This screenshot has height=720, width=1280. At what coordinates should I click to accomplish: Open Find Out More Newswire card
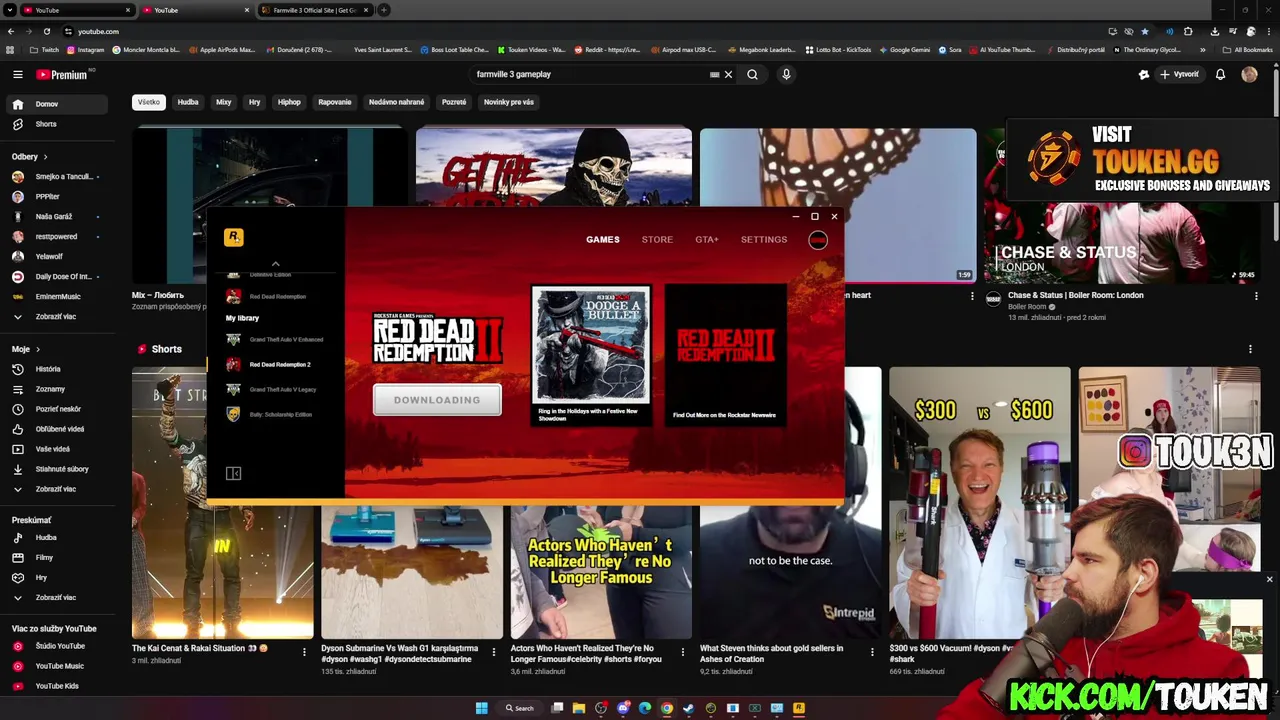click(726, 355)
